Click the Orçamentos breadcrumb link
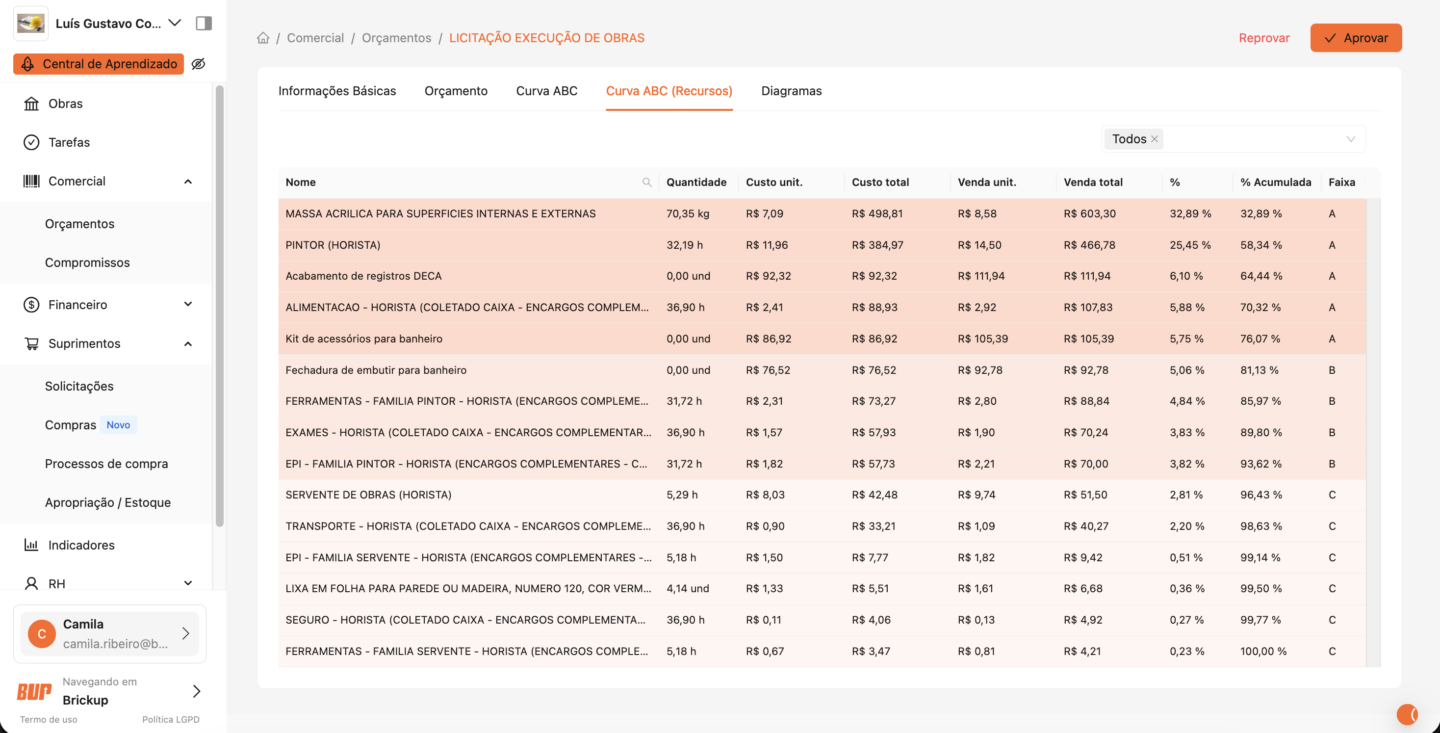Viewport: 1440px width, 733px height. click(x=397, y=38)
